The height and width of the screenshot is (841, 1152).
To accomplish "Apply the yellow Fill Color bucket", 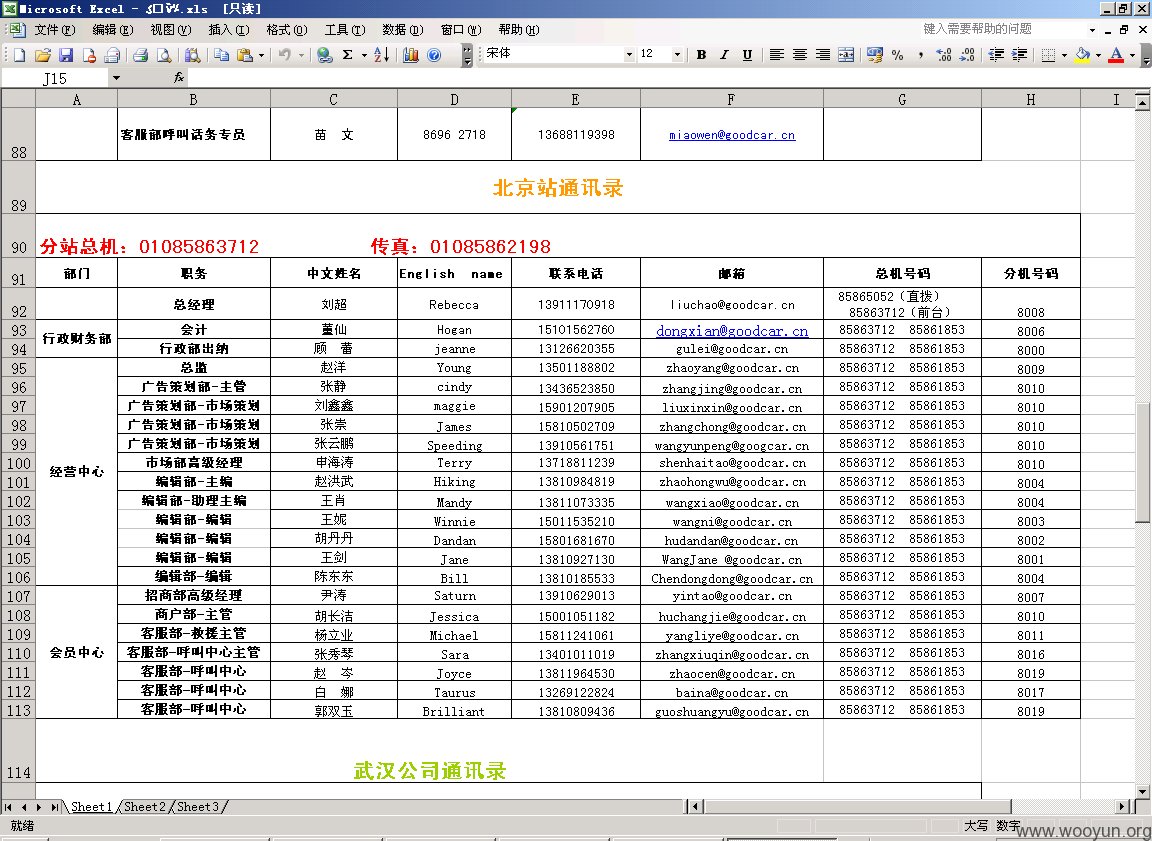I will [1082, 55].
